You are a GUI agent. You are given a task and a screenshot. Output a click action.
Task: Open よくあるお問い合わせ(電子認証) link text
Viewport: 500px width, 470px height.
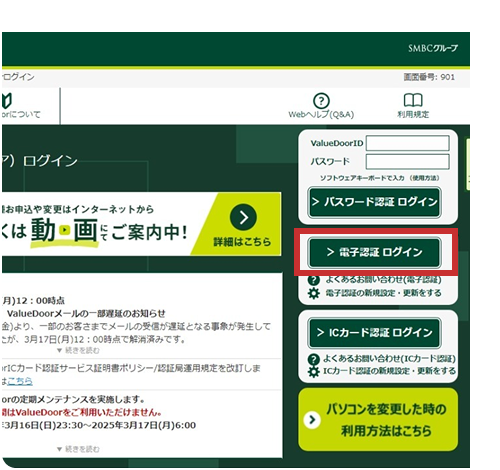point(383,279)
